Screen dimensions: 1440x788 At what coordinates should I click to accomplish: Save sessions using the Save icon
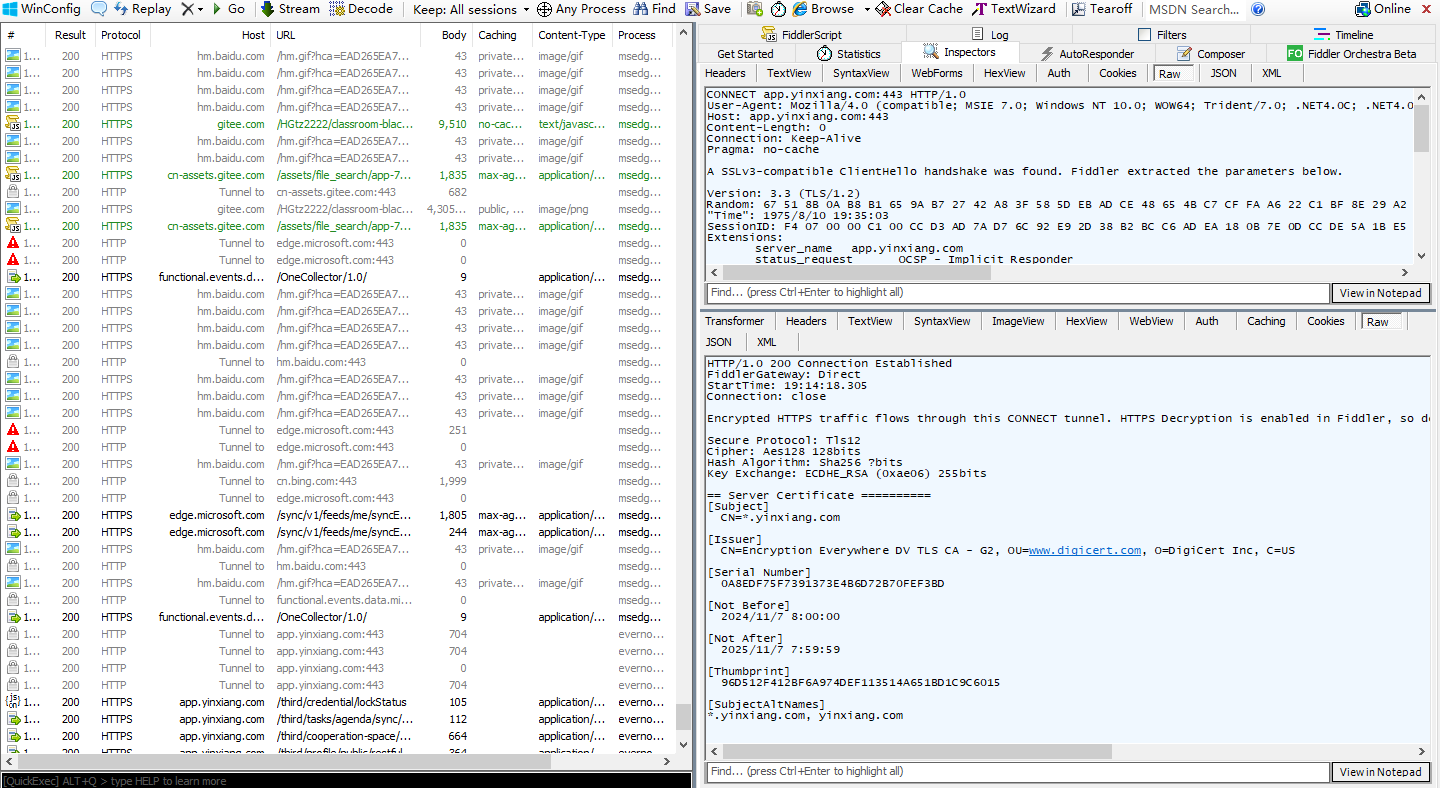coord(708,9)
